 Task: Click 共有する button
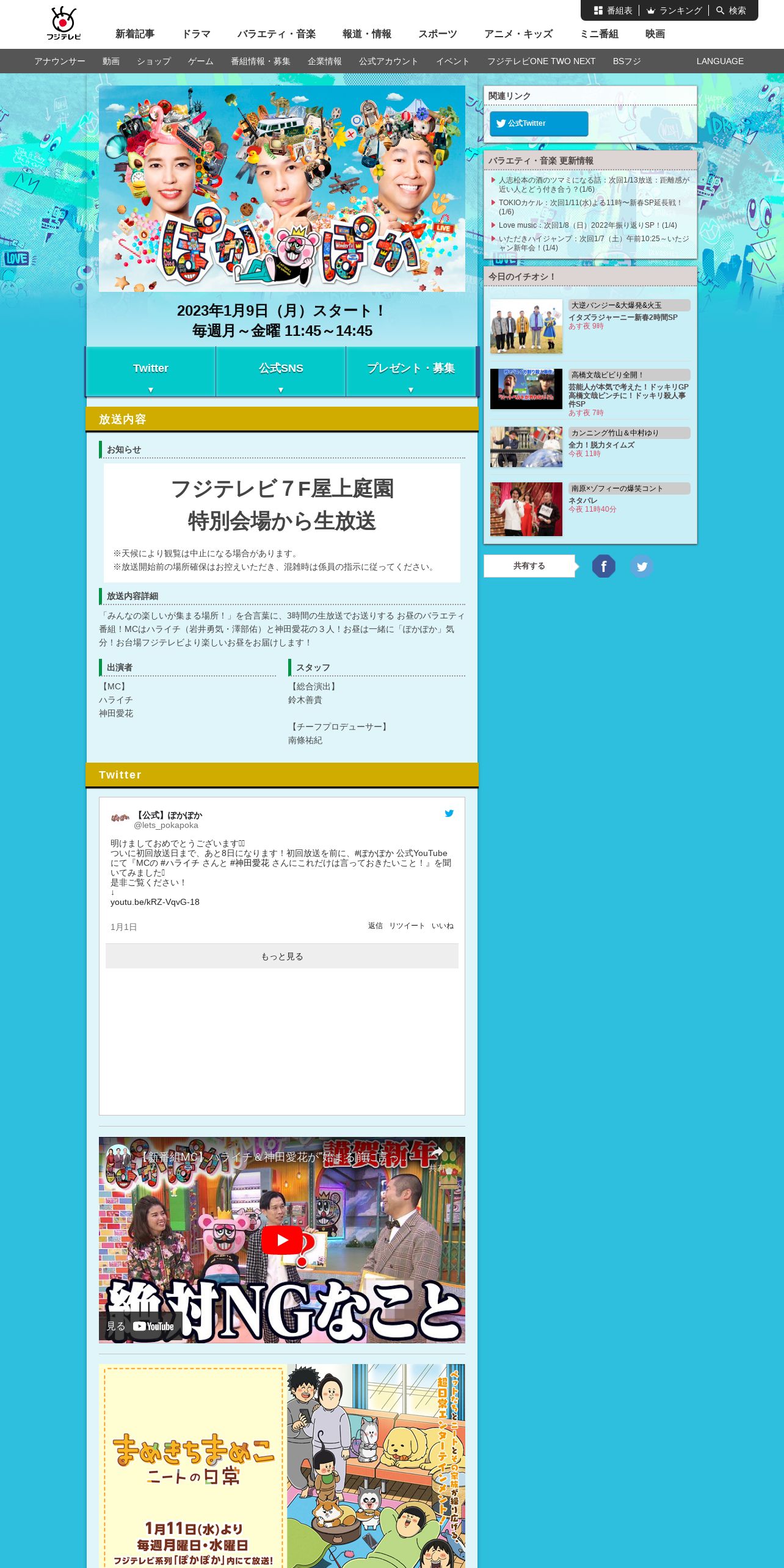tap(529, 566)
